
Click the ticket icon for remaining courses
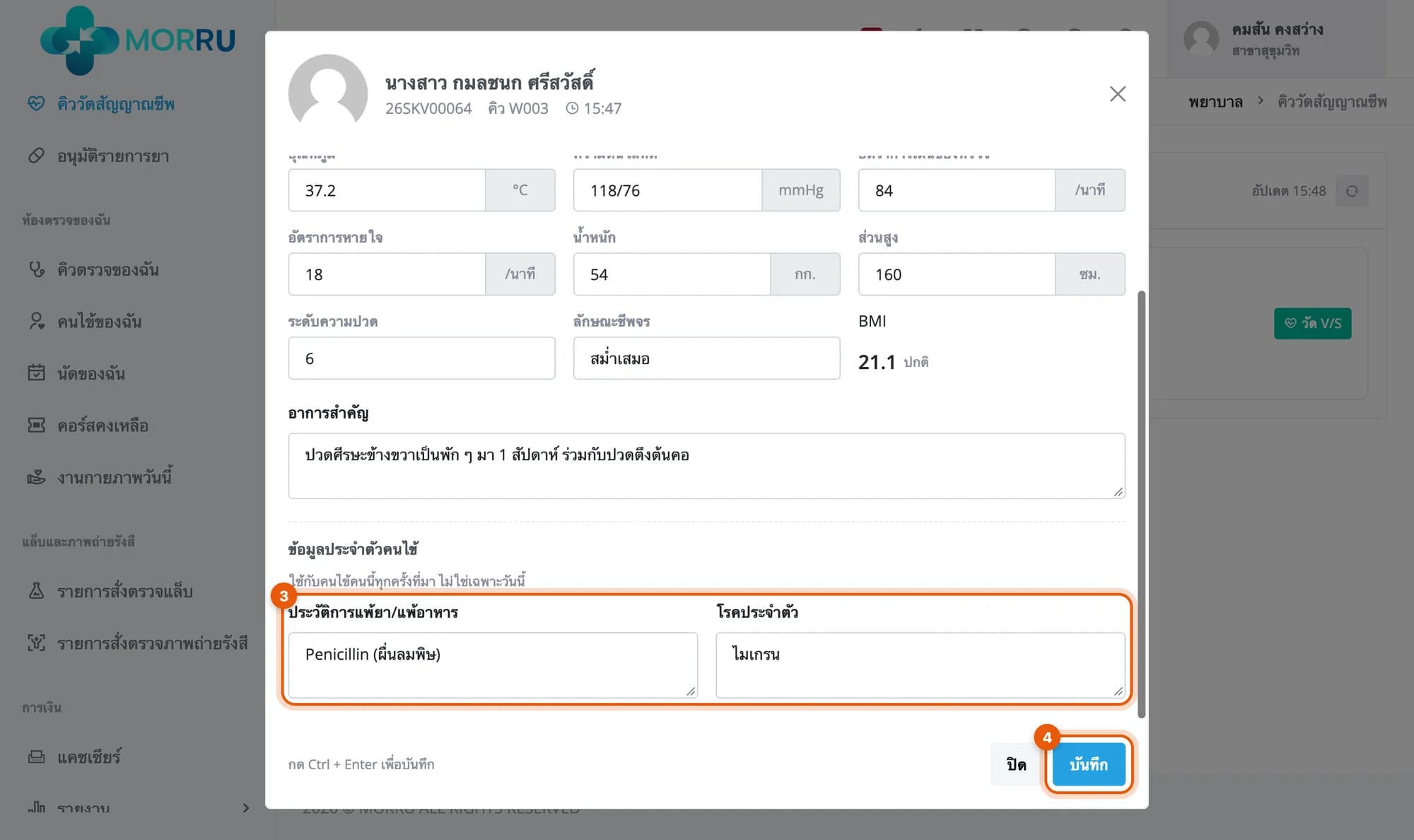pos(36,425)
